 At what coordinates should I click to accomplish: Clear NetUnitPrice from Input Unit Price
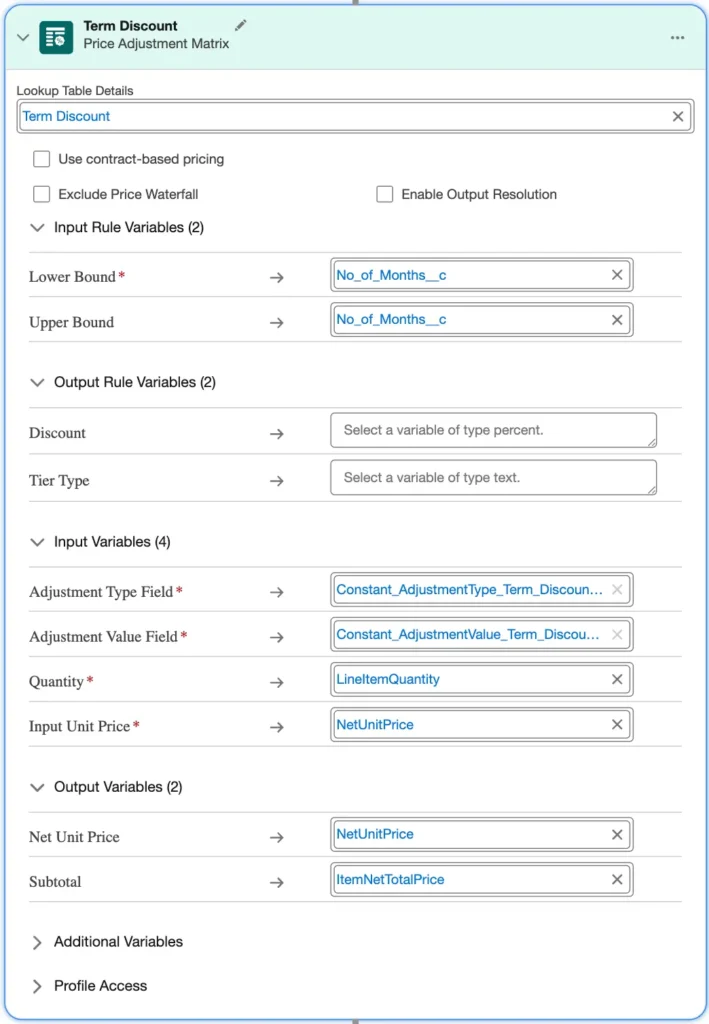click(x=617, y=725)
